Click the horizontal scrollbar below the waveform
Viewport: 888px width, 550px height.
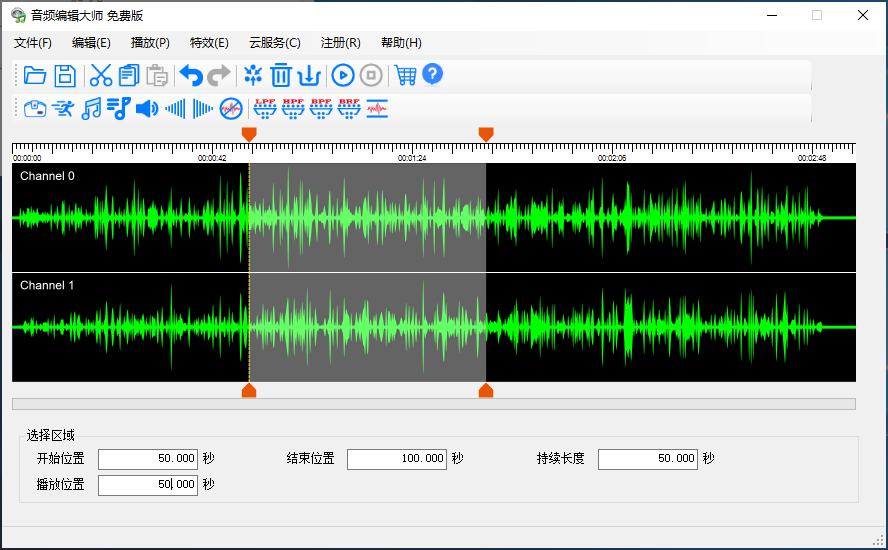[434, 404]
